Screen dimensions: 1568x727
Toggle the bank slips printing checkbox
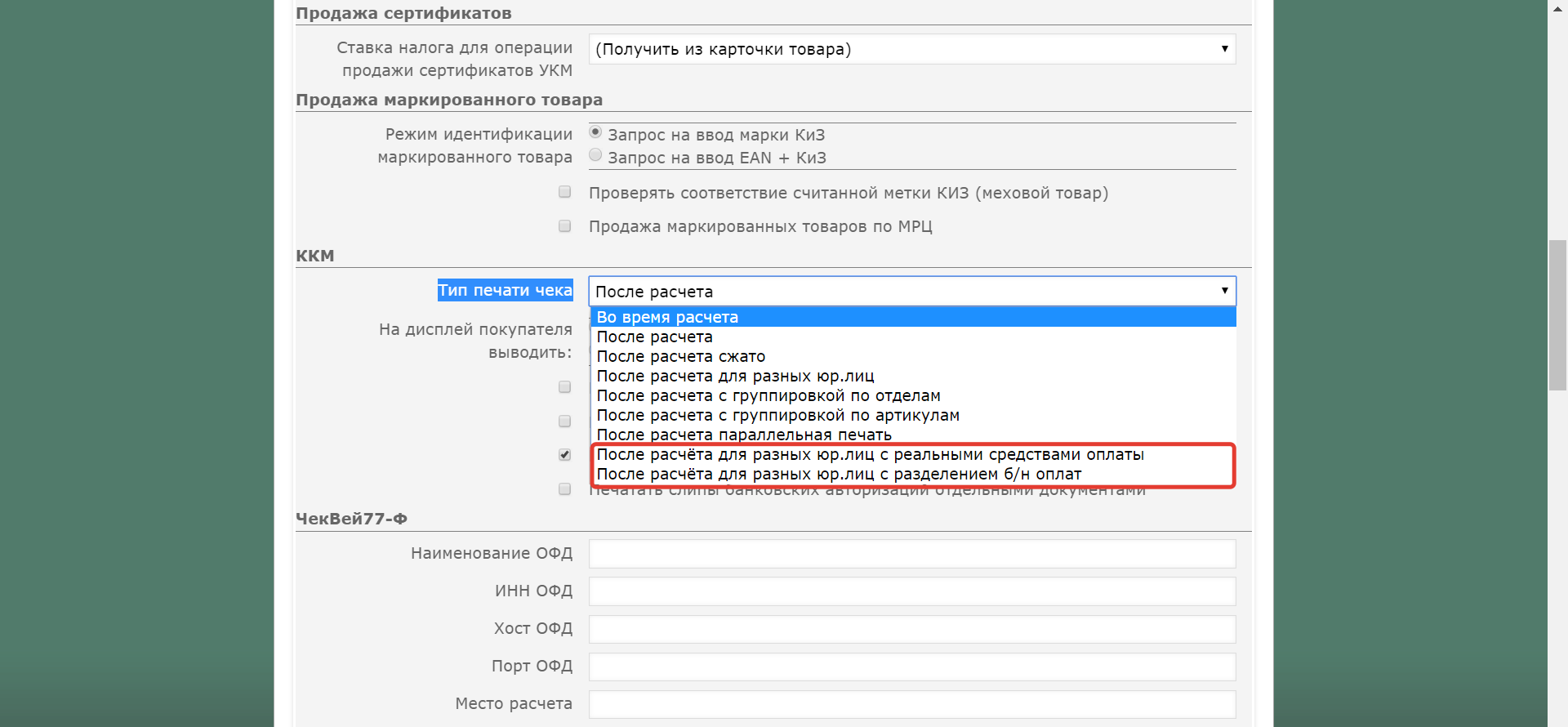point(564,489)
